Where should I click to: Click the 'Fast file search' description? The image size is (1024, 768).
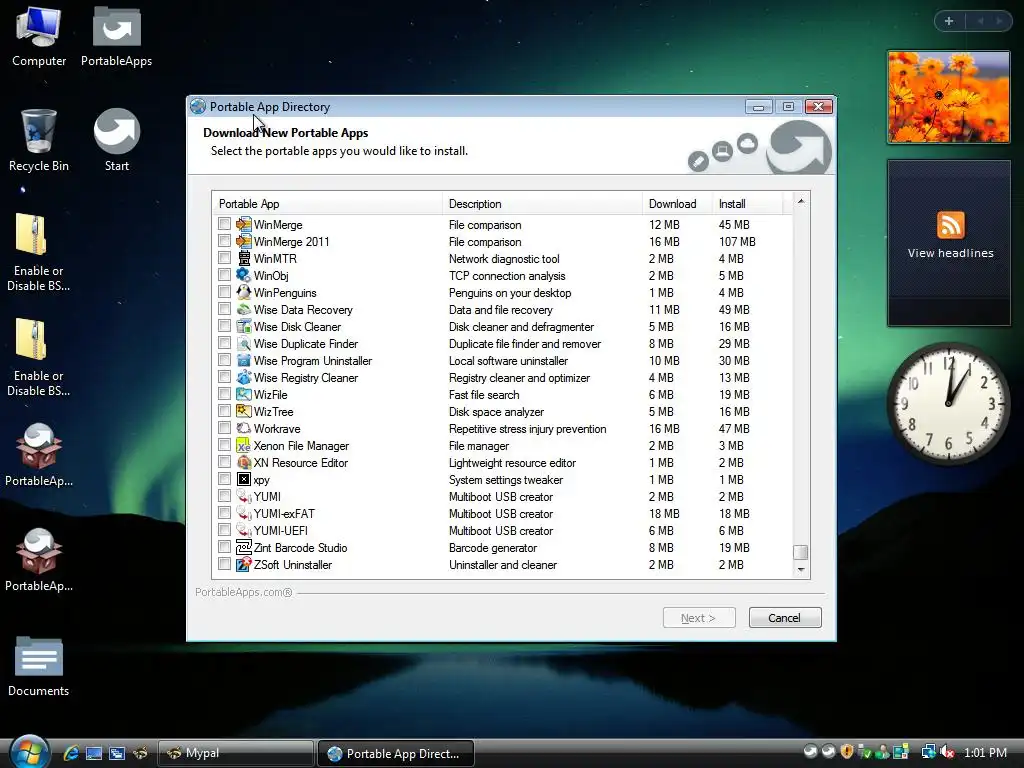(x=484, y=394)
